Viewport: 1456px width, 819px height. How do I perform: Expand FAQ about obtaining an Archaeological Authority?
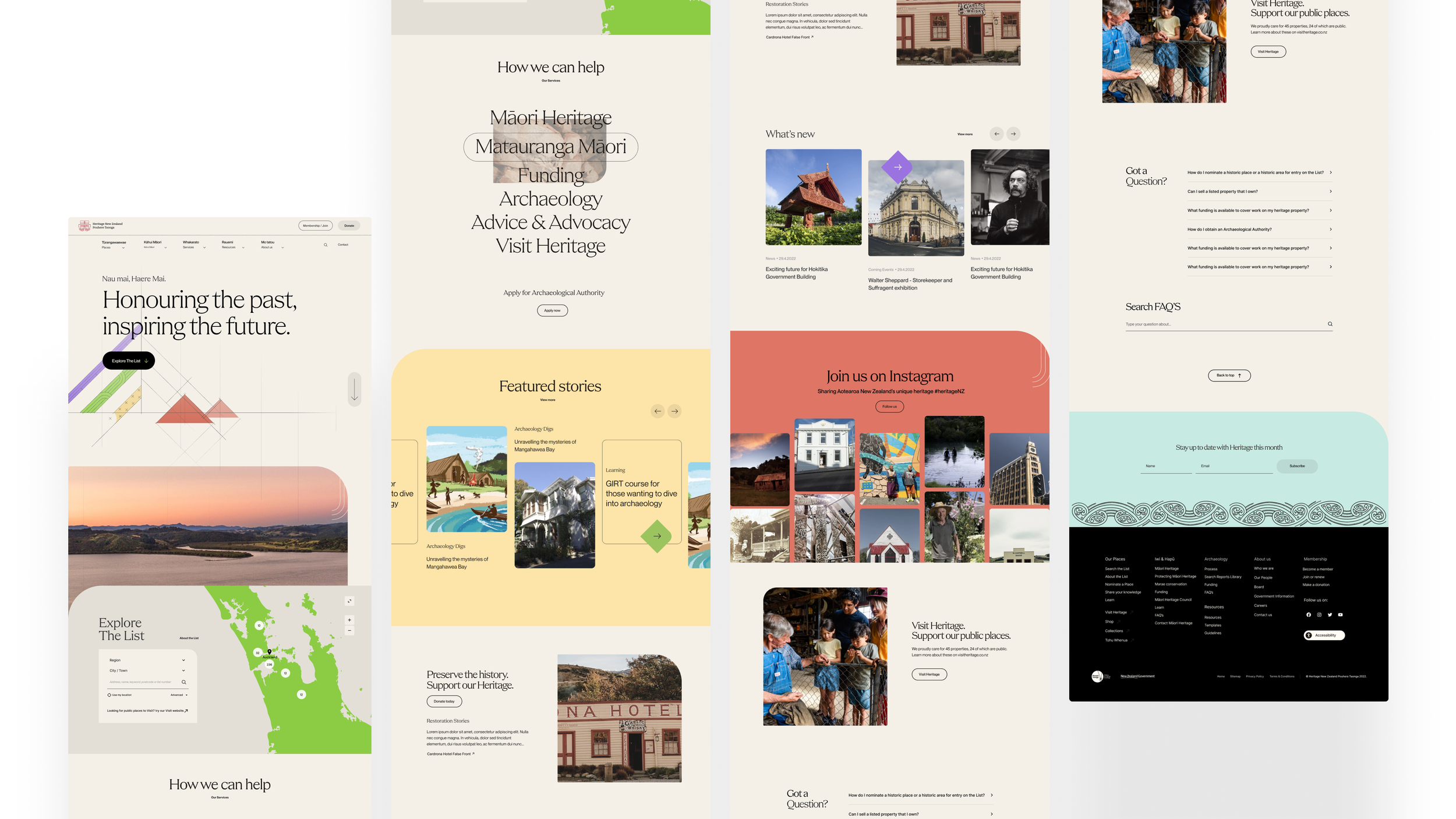1260,230
